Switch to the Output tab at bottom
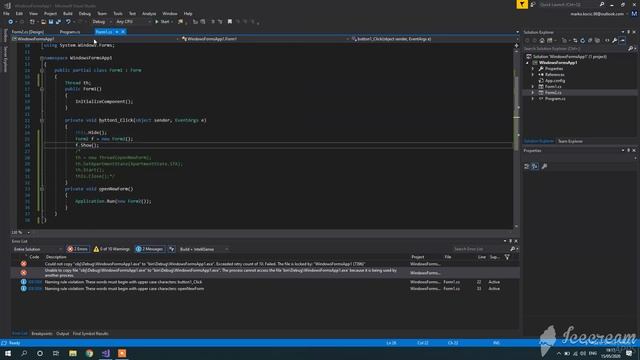The width and height of the screenshot is (640, 360). point(62,334)
